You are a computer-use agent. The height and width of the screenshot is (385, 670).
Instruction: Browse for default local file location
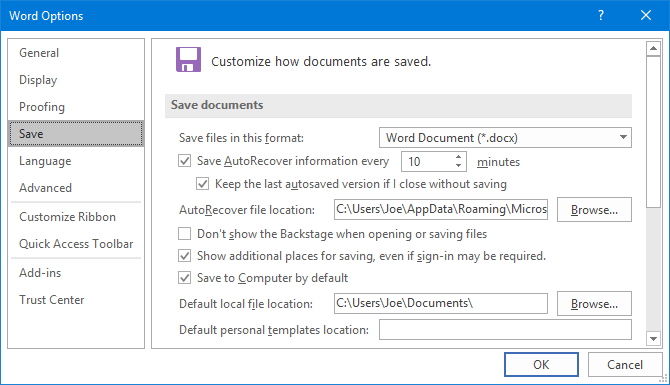[x=594, y=303]
